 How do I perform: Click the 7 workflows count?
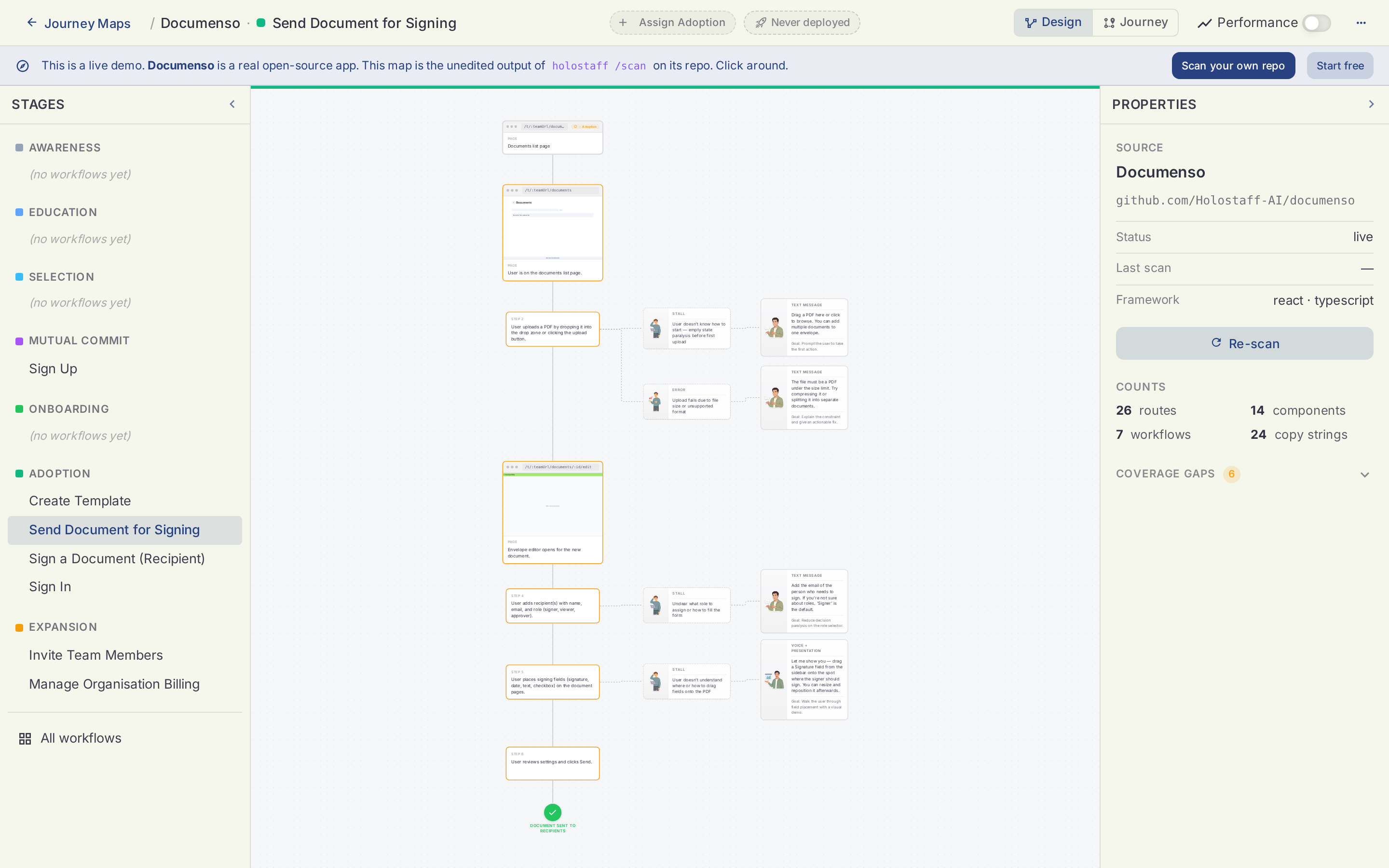(1153, 434)
